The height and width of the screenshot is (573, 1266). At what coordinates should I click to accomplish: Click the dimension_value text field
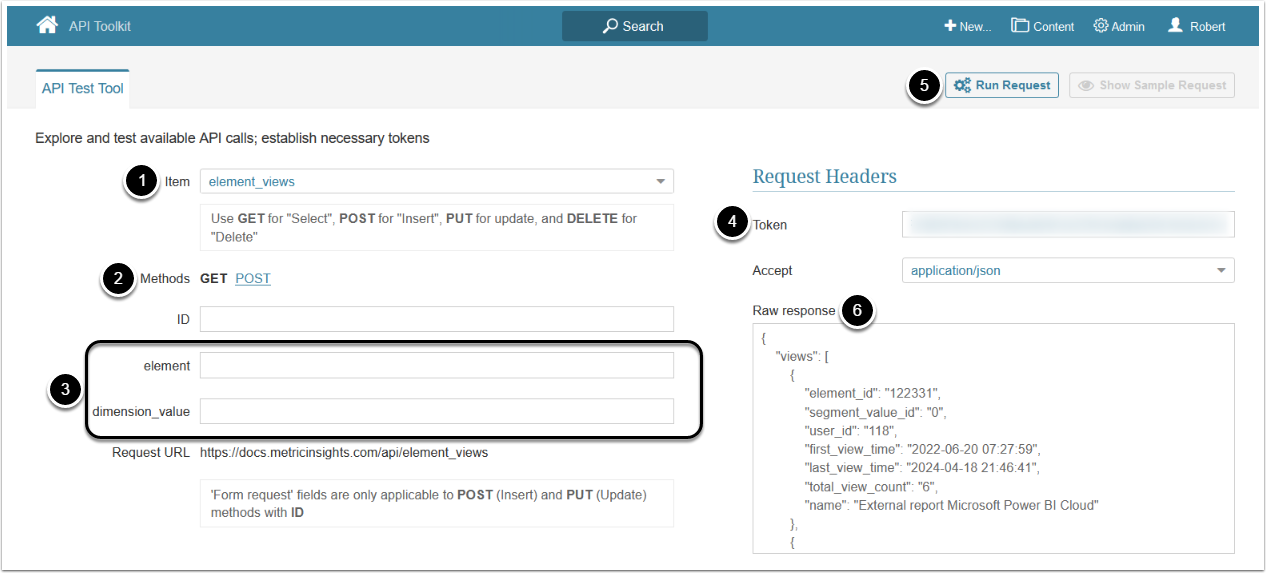[x=436, y=411]
